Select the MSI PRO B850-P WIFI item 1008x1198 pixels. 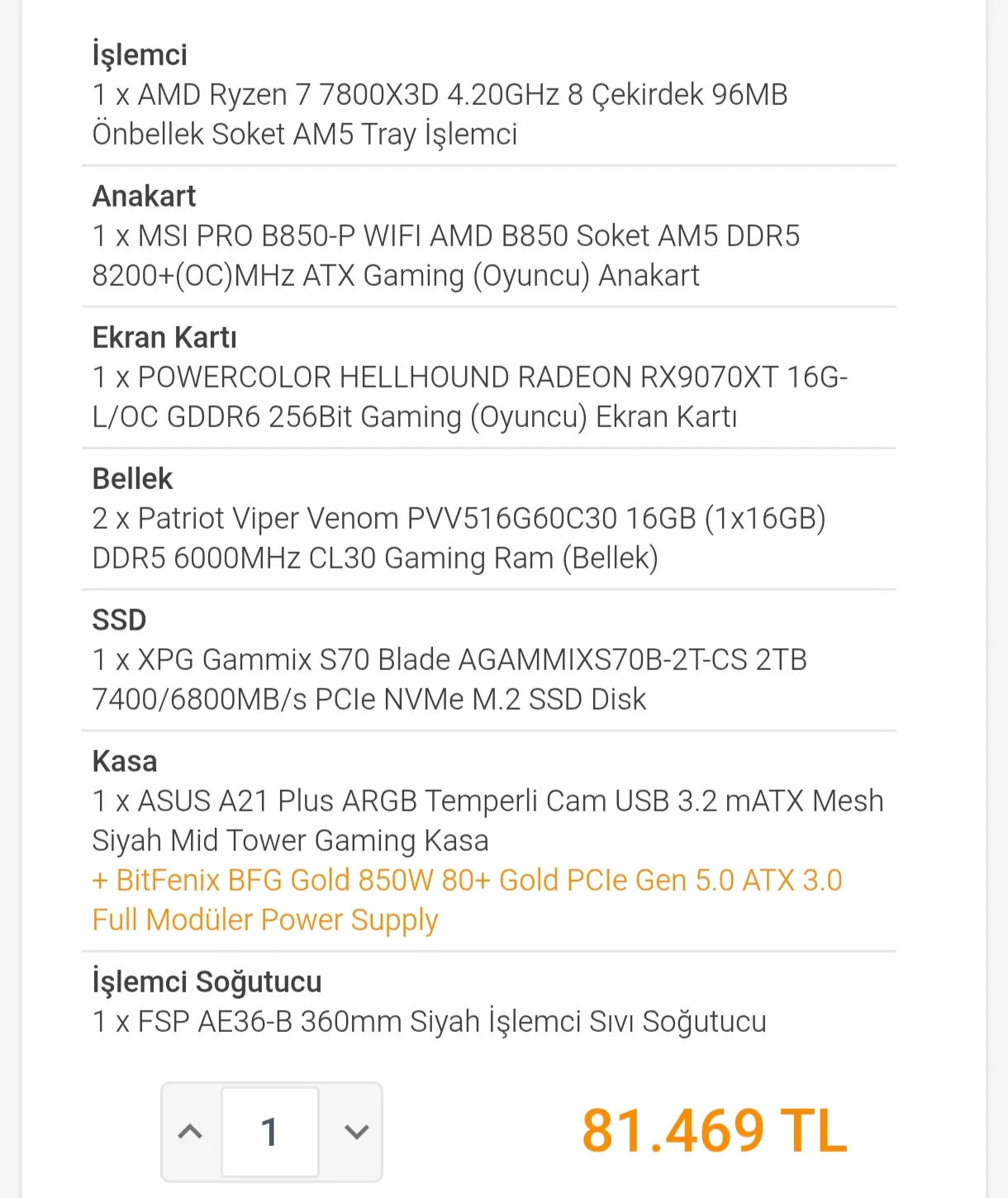[x=445, y=256]
